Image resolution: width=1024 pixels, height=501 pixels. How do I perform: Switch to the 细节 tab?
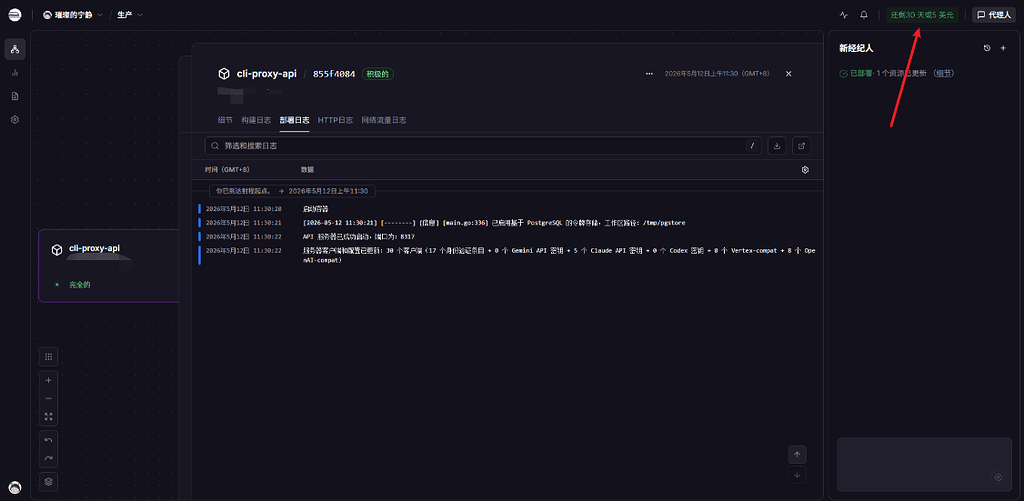point(225,120)
